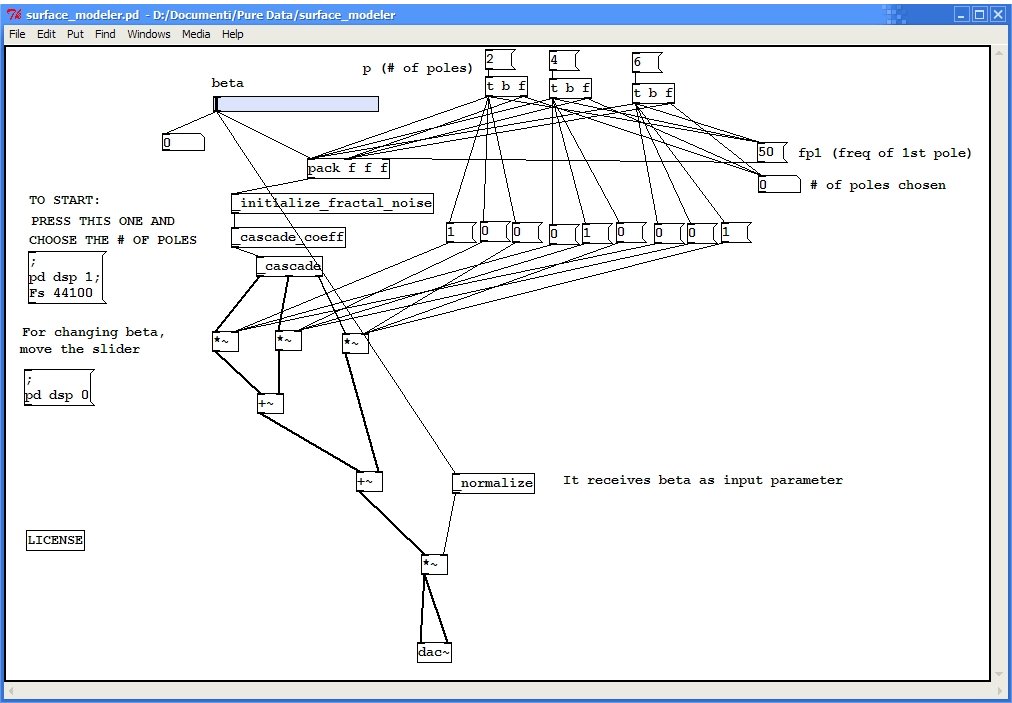Select the _cascade_coeff object
The image size is (1012, 703).
click(288, 238)
